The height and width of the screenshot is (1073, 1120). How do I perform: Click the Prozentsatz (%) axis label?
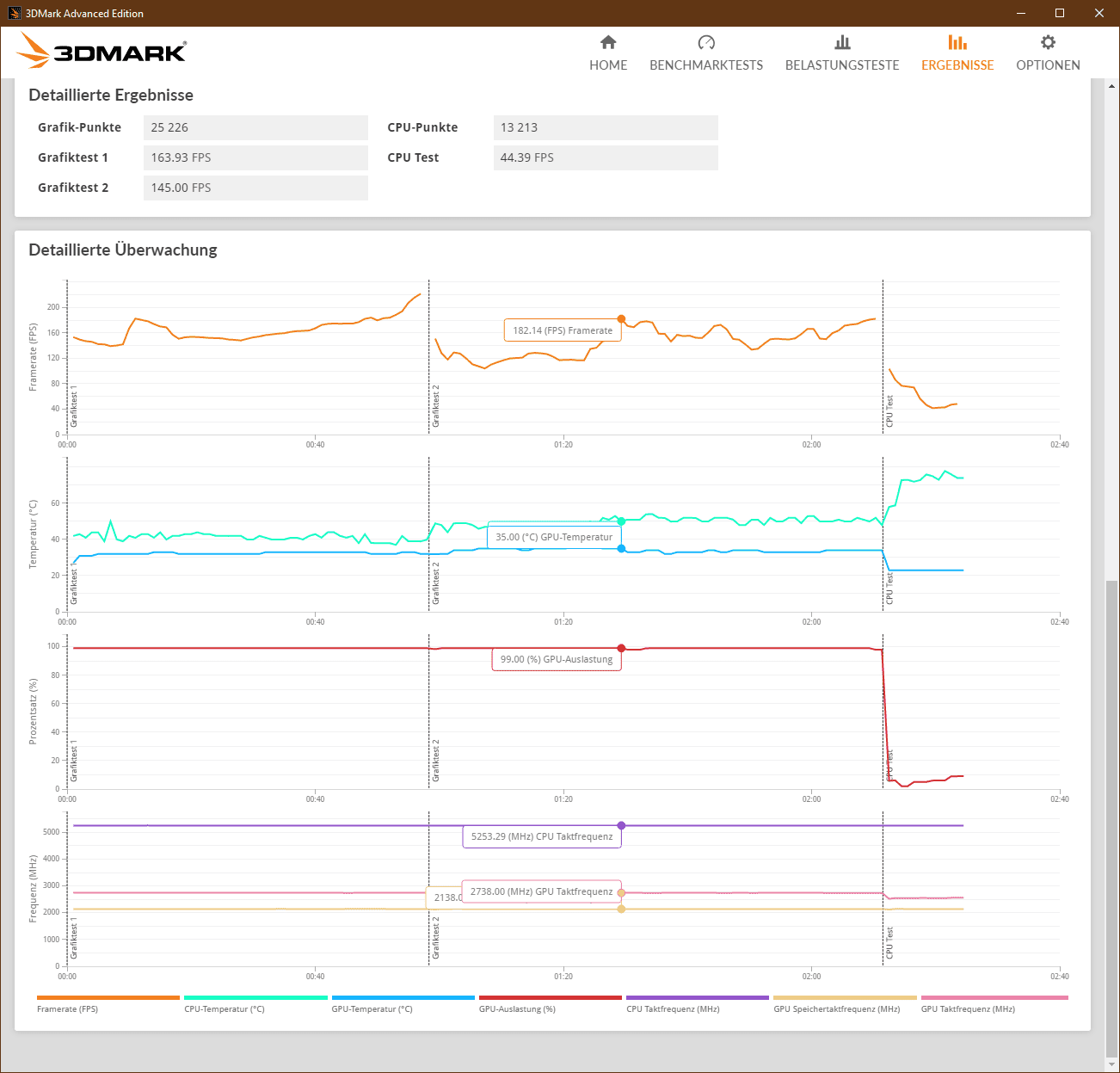pyautogui.click(x=33, y=712)
